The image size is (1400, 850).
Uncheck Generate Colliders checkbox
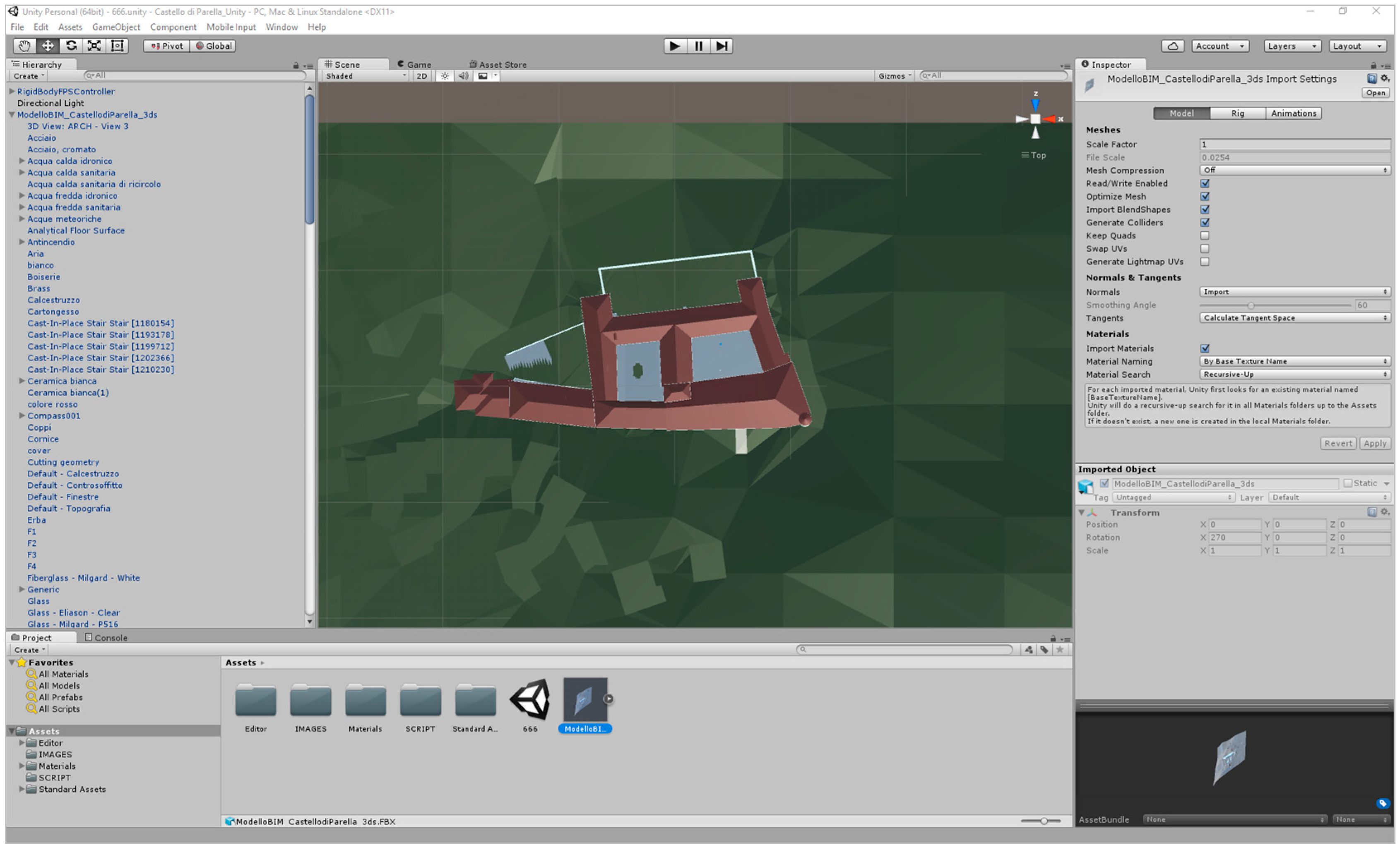(x=1205, y=223)
